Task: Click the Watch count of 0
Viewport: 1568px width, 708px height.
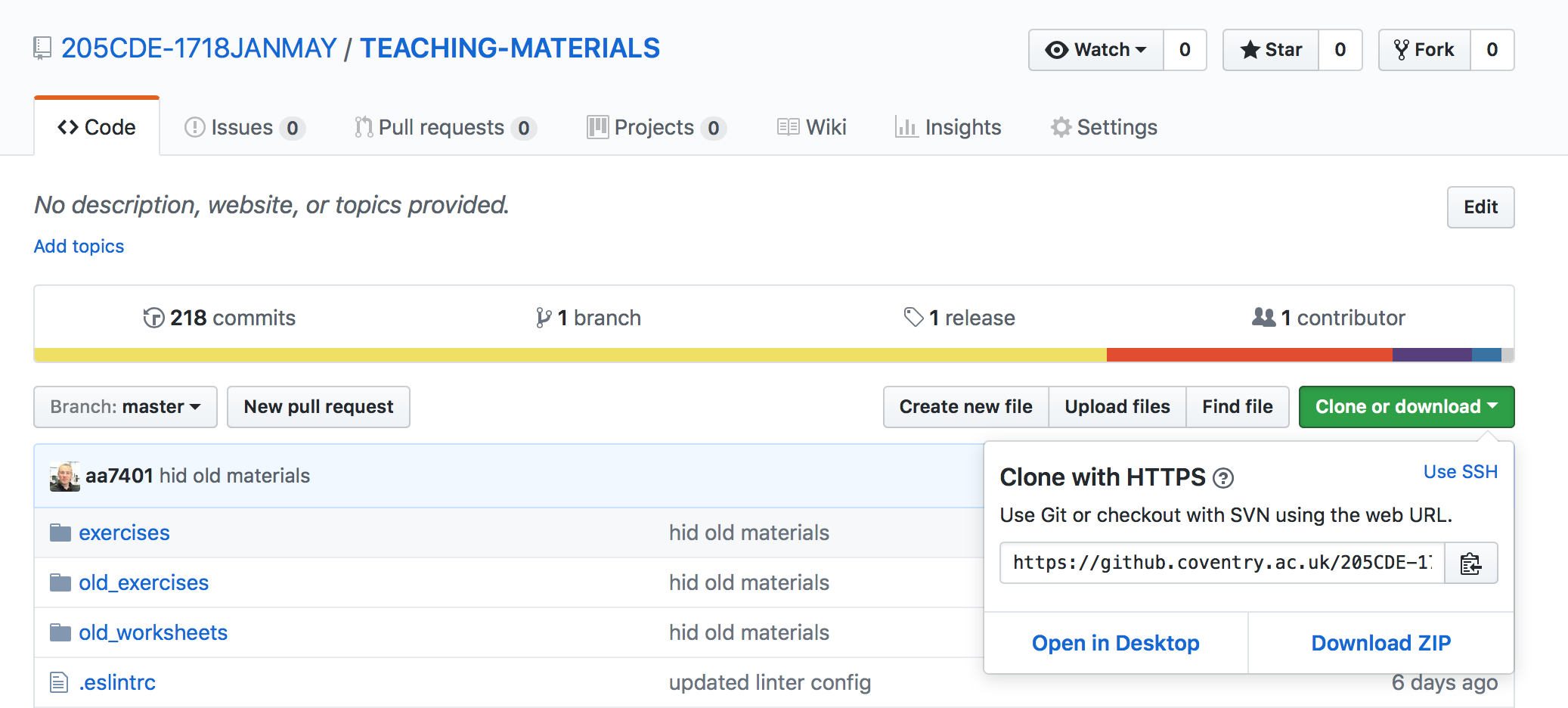Action: coord(1185,50)
